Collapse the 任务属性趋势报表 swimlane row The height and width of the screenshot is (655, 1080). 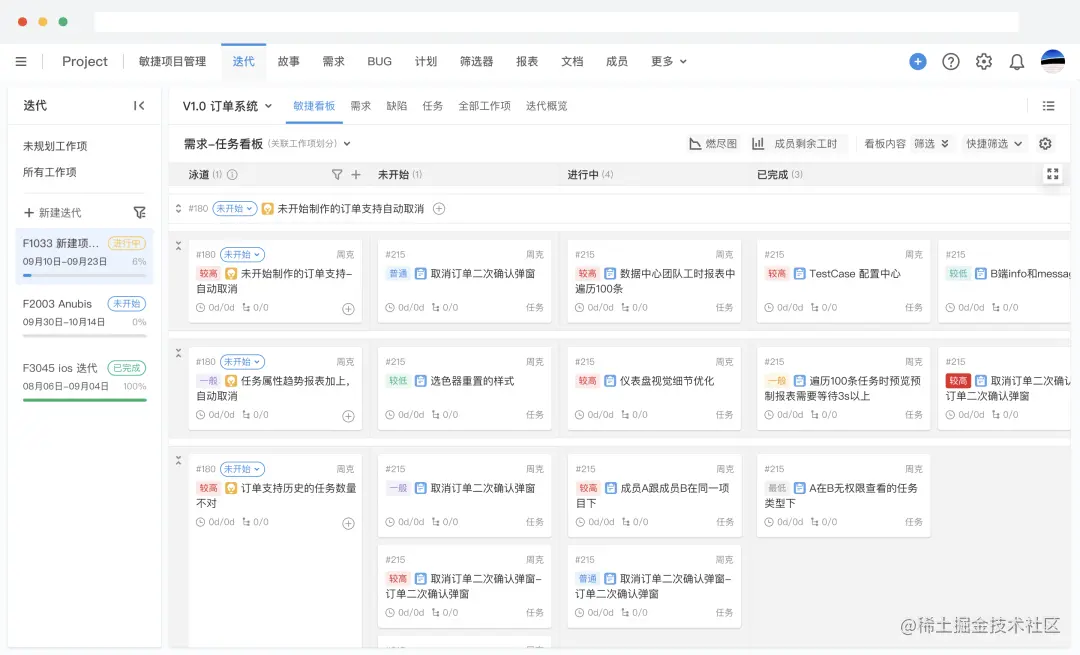[x=178, y=353]
